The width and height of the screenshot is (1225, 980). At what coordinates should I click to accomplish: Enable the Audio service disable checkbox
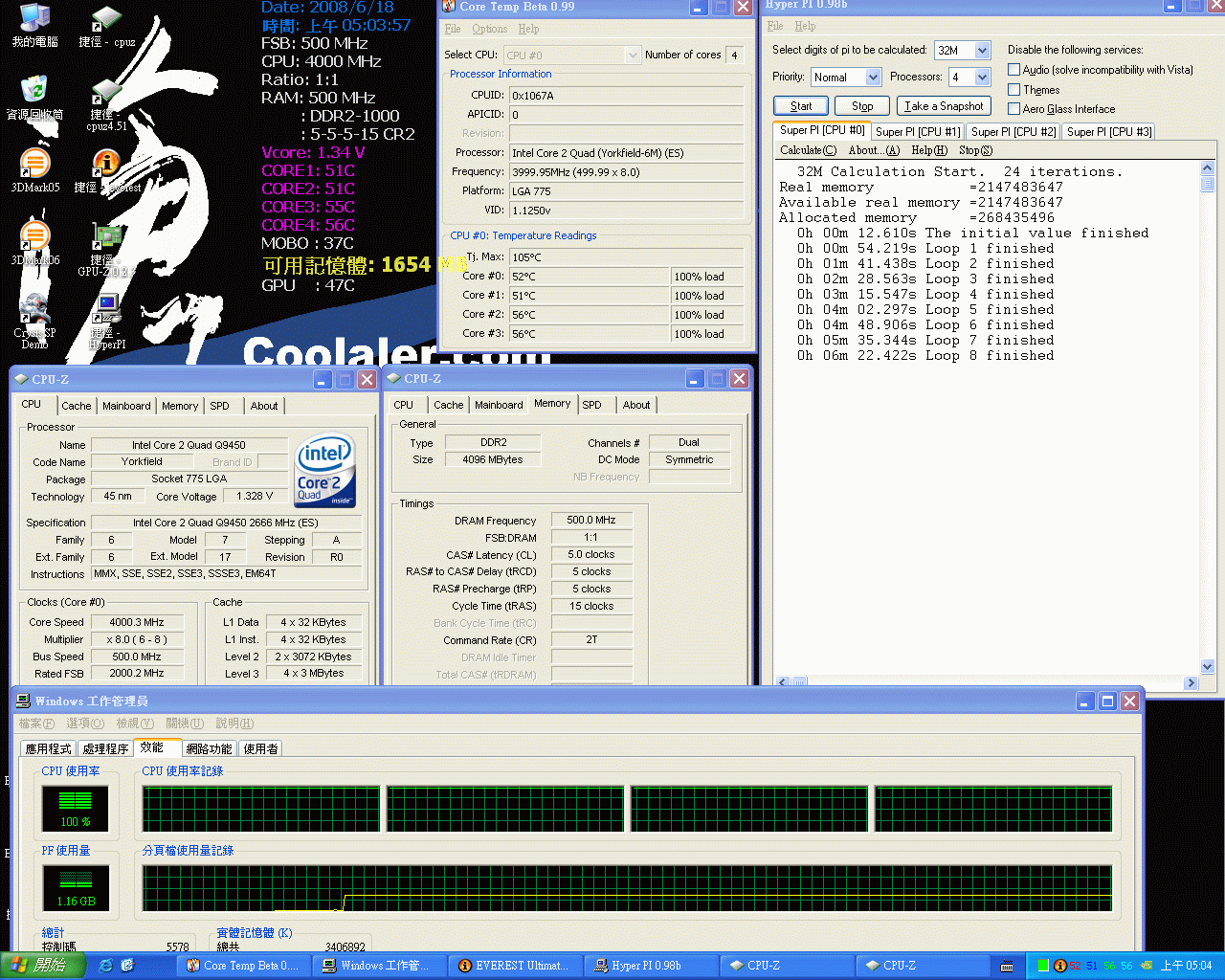[x=1013, y=70]
